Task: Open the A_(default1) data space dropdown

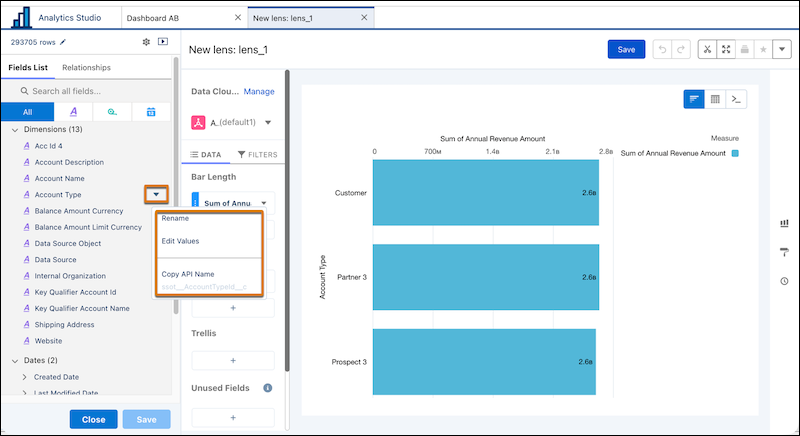Action: pyautogui.click(x=268, y=122)
